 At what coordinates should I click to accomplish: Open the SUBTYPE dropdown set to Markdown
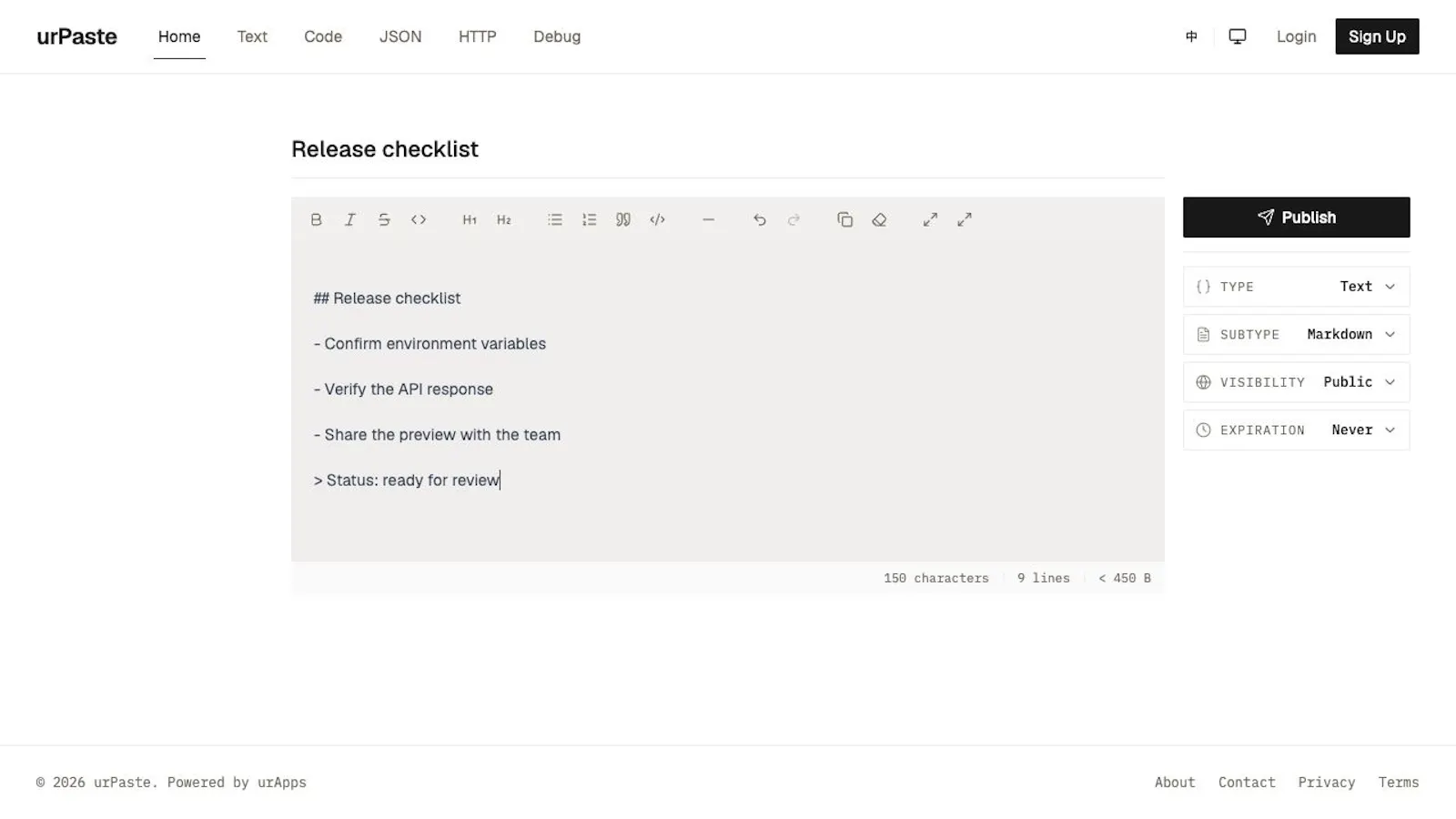click(x=1297, y=335)
